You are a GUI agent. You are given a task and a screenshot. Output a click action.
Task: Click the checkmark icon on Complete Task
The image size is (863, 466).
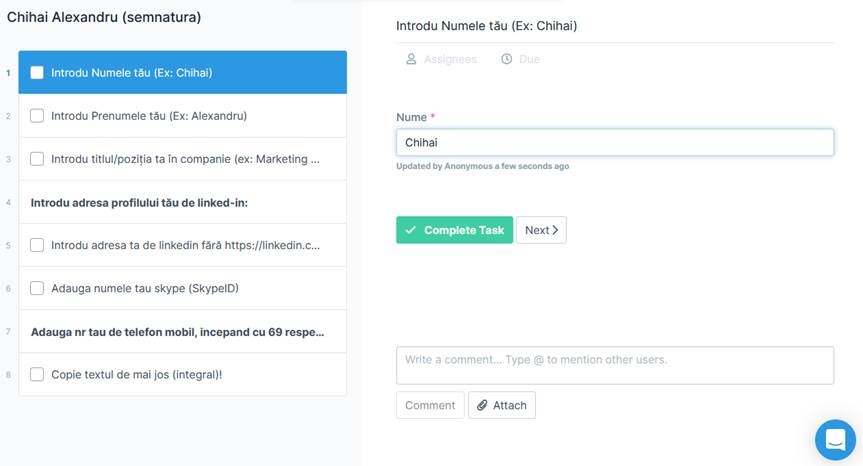click(x=411, y=230)
